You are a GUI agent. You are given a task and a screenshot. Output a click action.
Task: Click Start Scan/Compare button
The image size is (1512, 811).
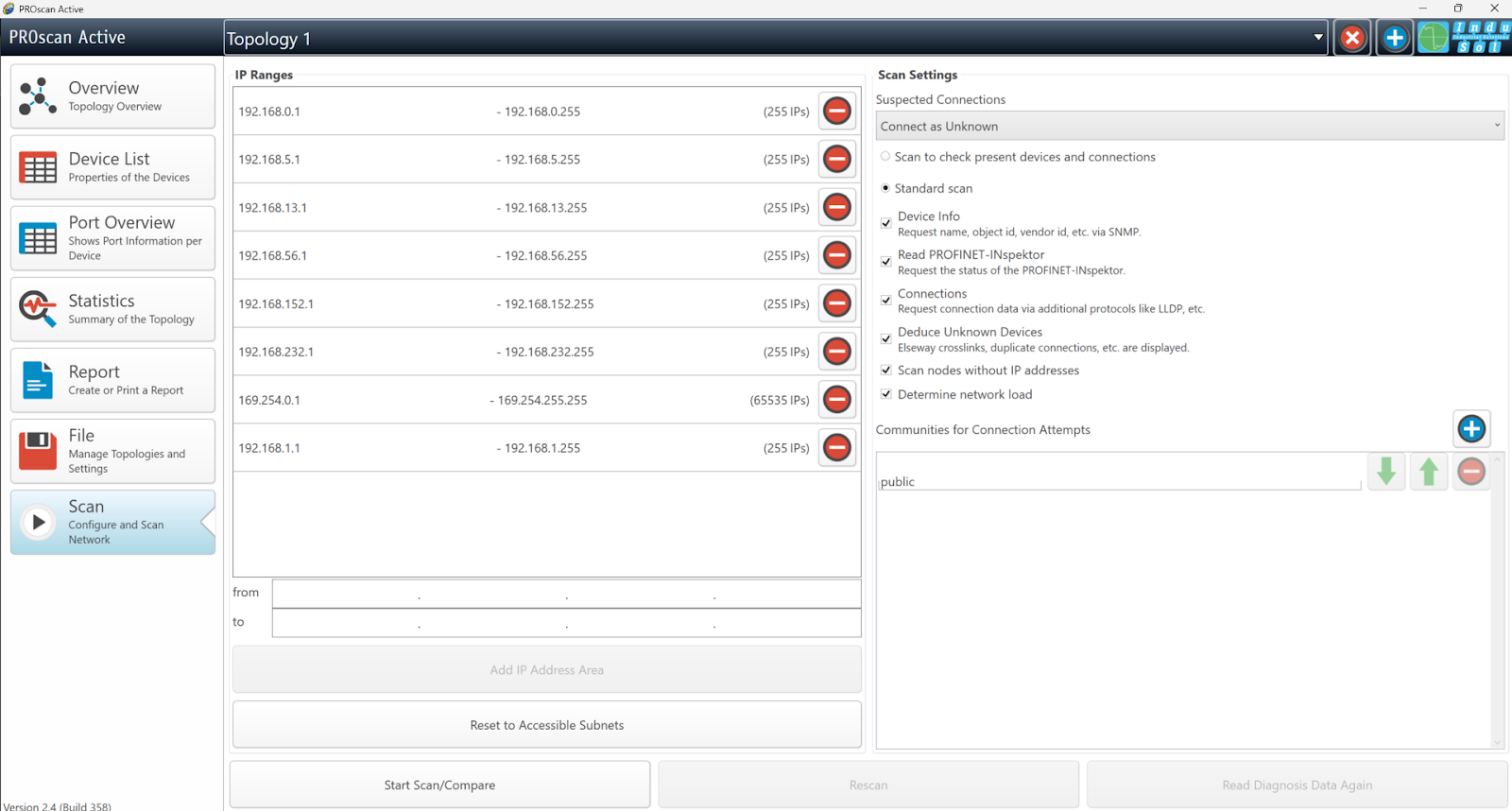[x=439, y=785]
